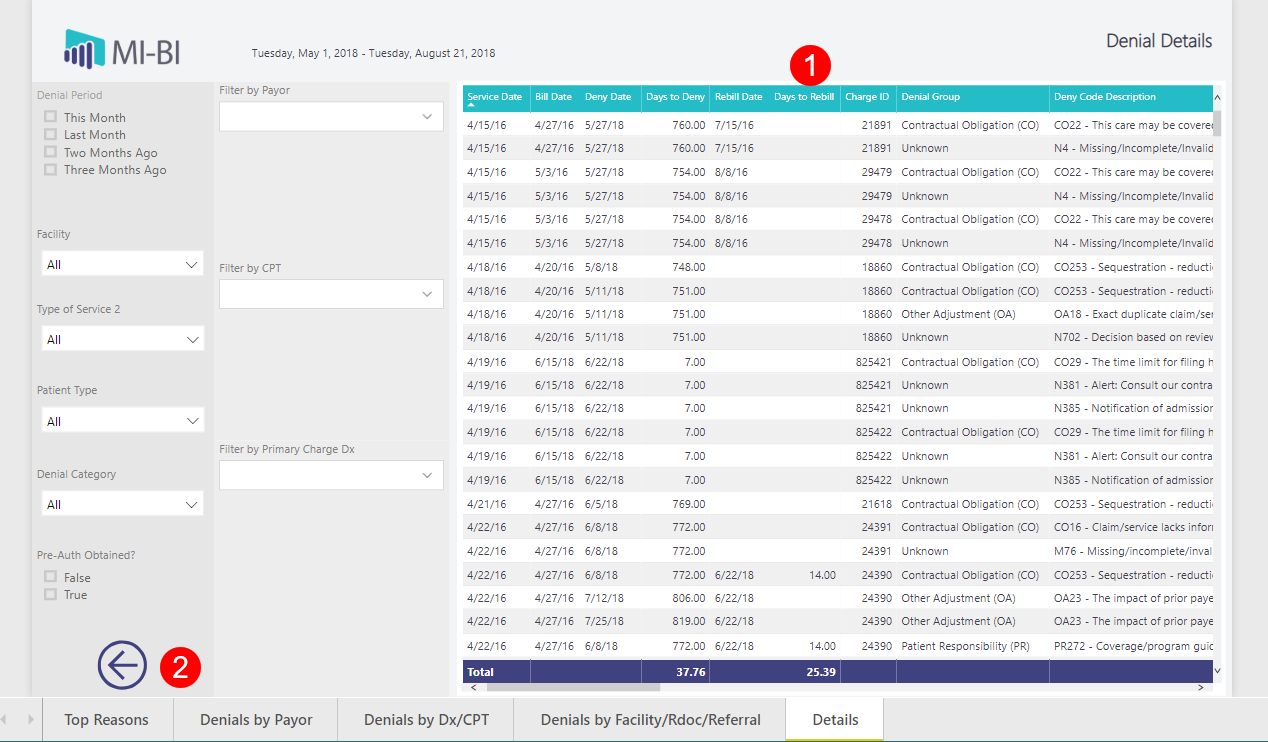Image resolution: width=1268 pixels, height=742 pixels.
Task: Click the back arrow circle icon
Action: [122, 665]
